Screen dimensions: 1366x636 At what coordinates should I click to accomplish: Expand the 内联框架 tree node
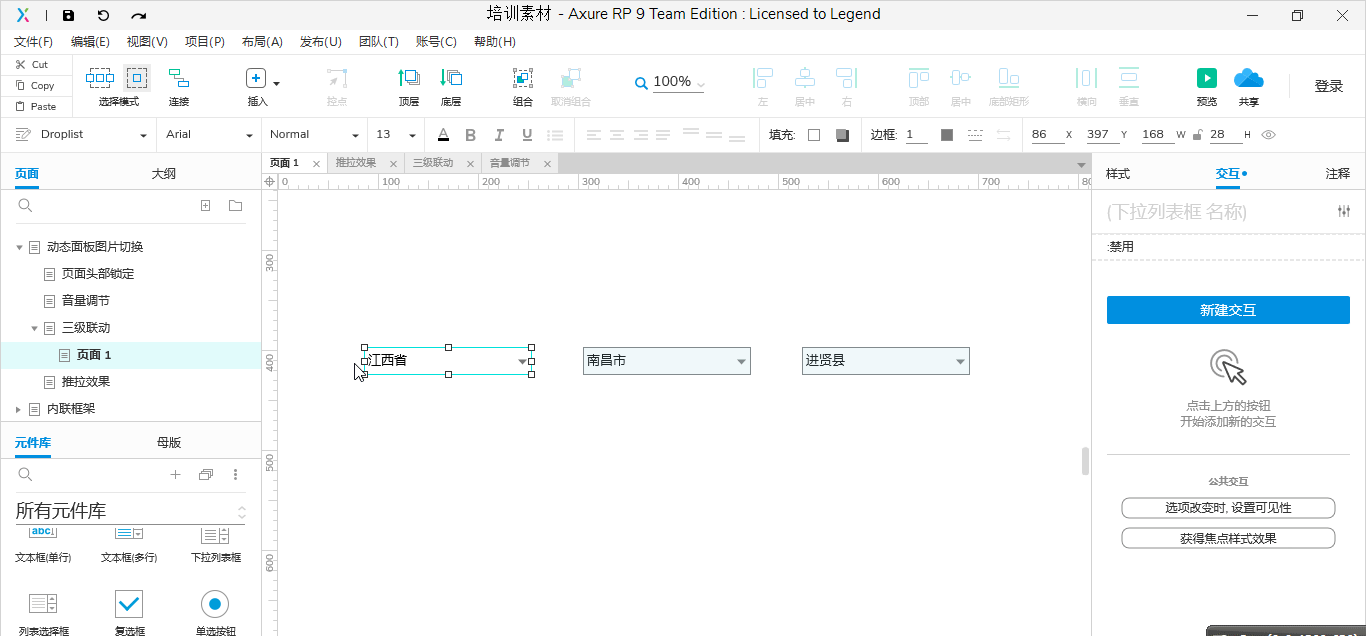click(x=19, y=409)
